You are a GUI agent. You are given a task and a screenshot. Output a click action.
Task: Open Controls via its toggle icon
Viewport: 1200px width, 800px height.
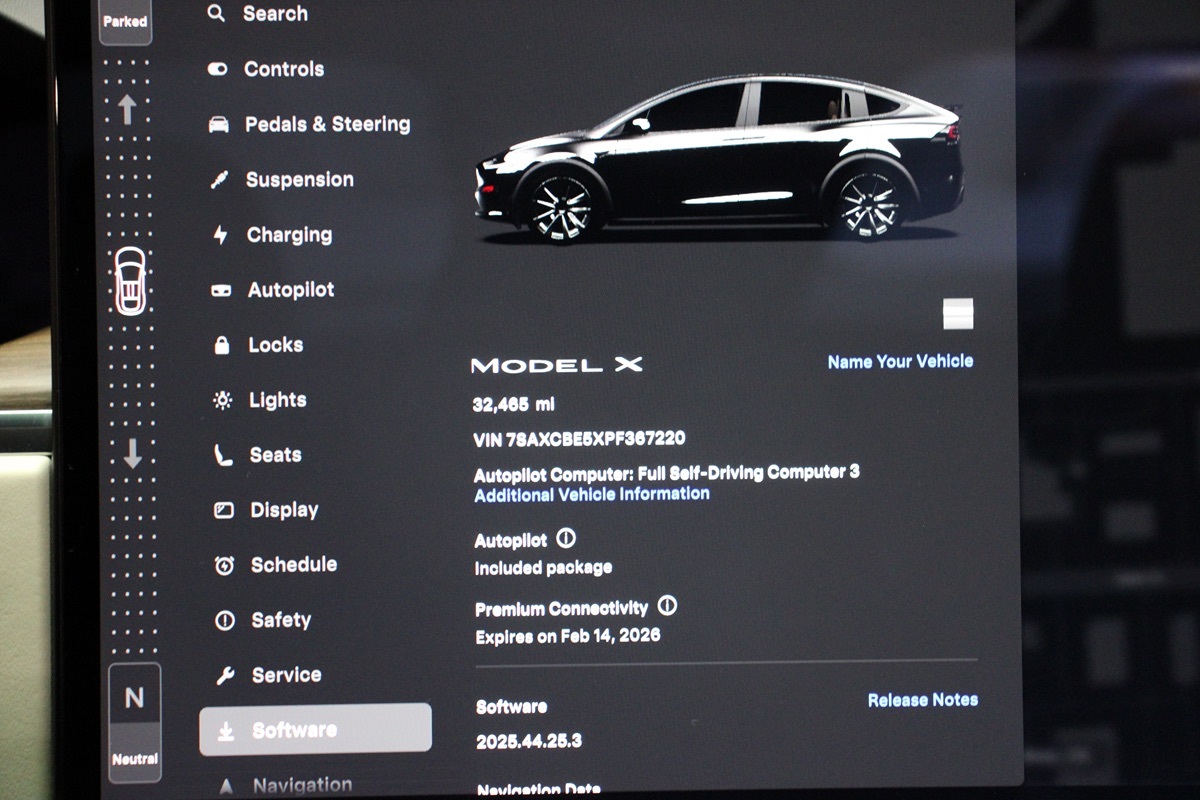point(217,69)
